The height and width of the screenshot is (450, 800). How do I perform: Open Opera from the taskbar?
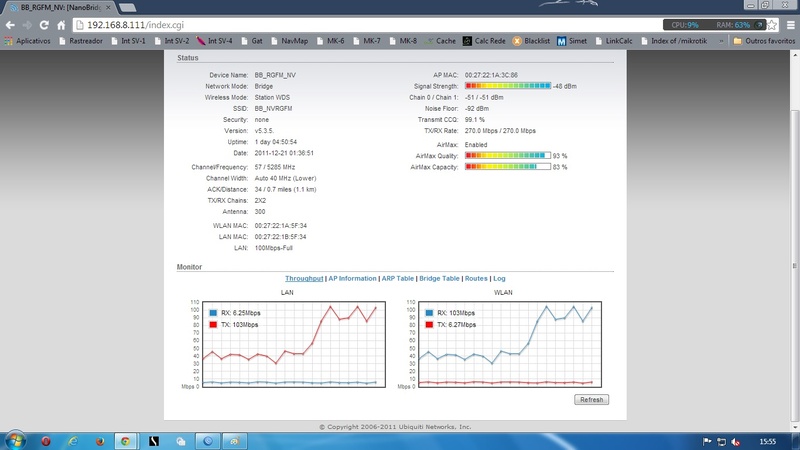pyautogui.click(x=45, y=441)
